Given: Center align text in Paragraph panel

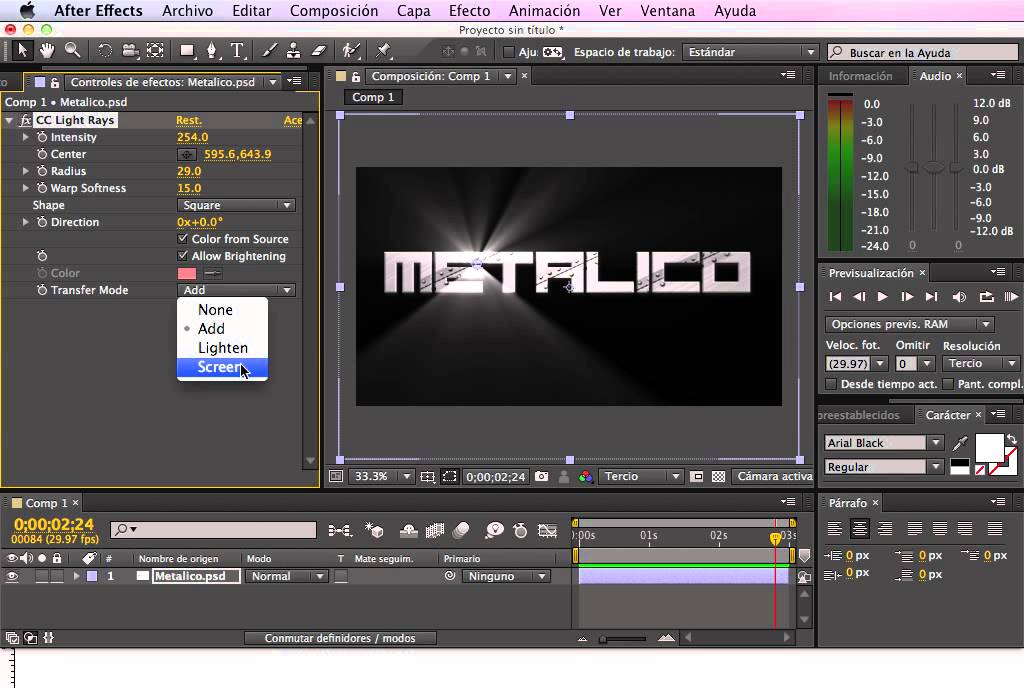Looking at the screenshot, I should point(859,528).
